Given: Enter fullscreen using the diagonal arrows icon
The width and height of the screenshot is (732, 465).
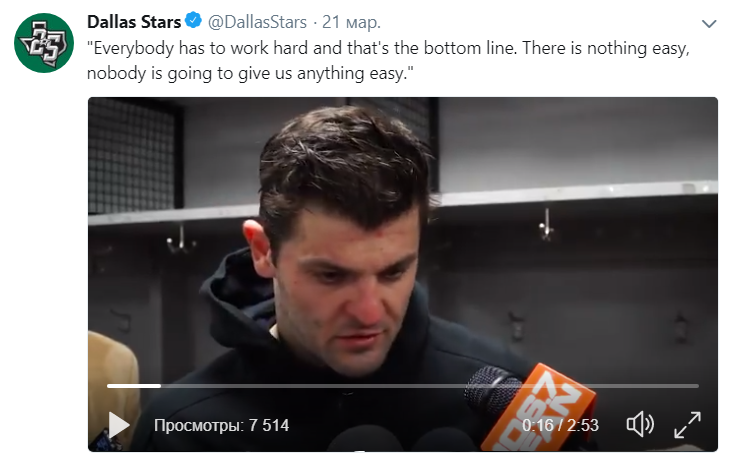Looking at the screenshot, I should [687, 425].
